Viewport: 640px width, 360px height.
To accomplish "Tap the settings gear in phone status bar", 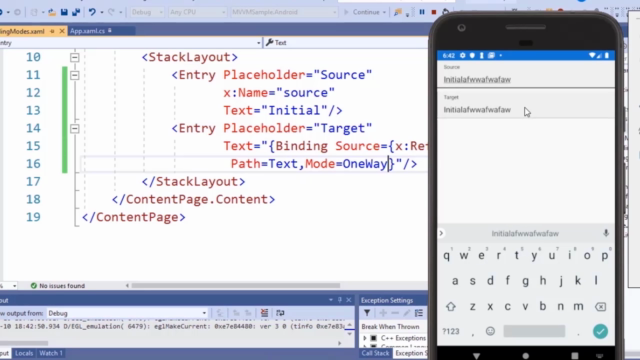I will (462, 56).
